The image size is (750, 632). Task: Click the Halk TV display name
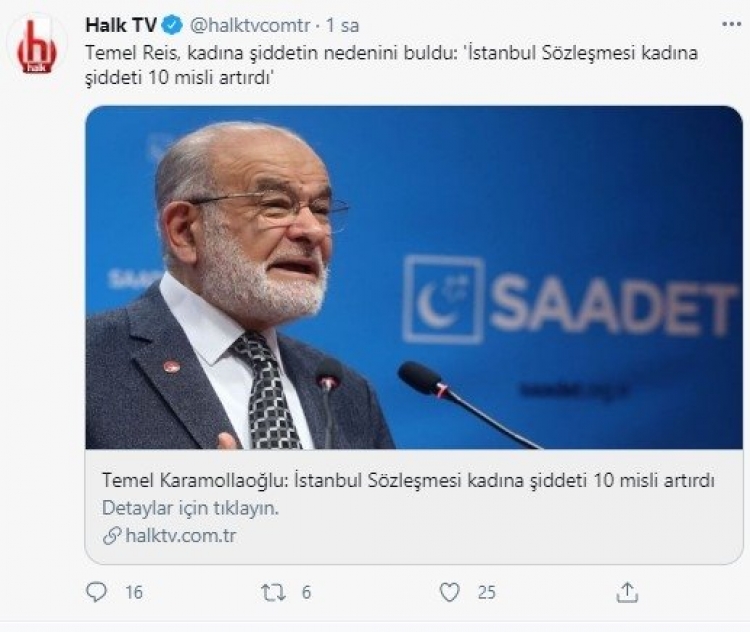[120, 24]
